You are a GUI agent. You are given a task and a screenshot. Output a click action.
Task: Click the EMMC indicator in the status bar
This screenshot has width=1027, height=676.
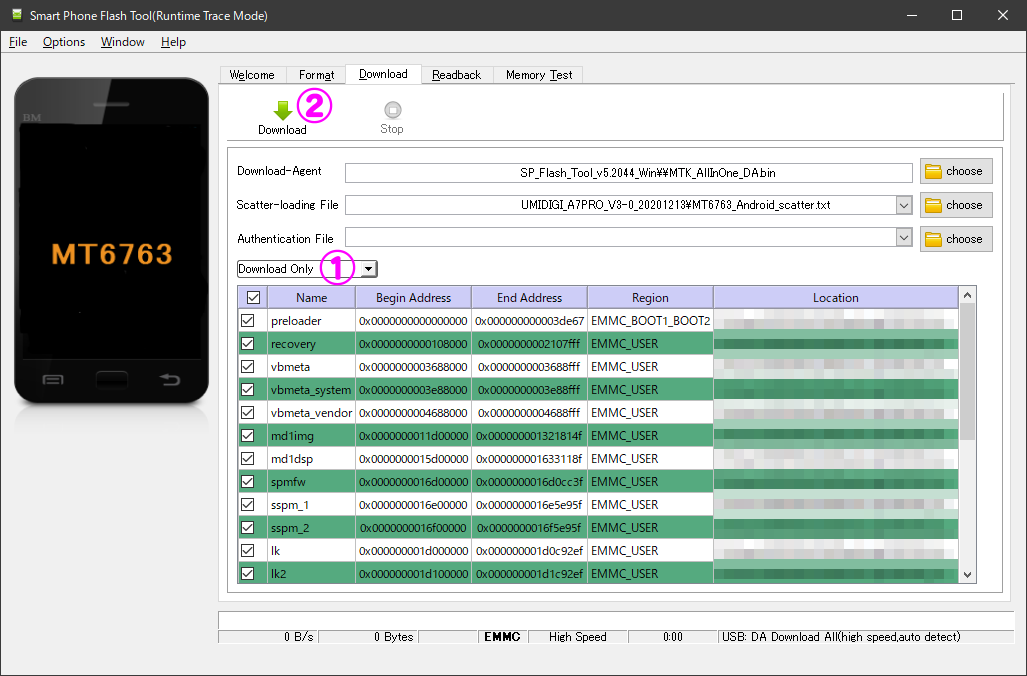[x=501, y=637]
